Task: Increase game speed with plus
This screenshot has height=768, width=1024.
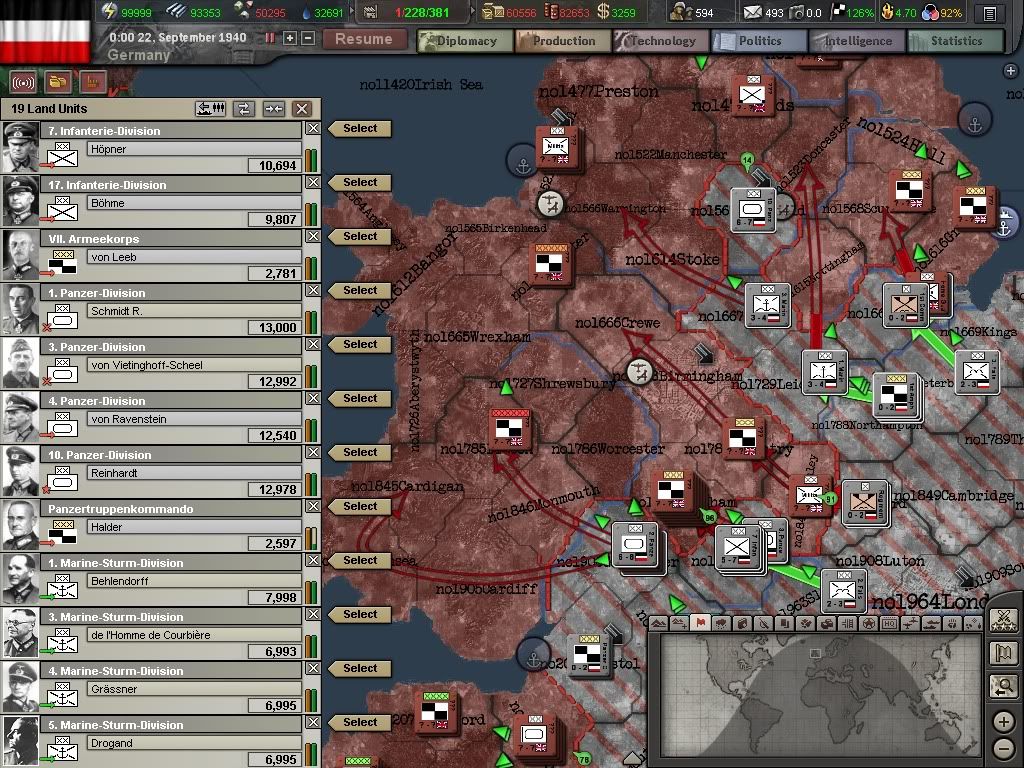Action: [x=290, y=39]
